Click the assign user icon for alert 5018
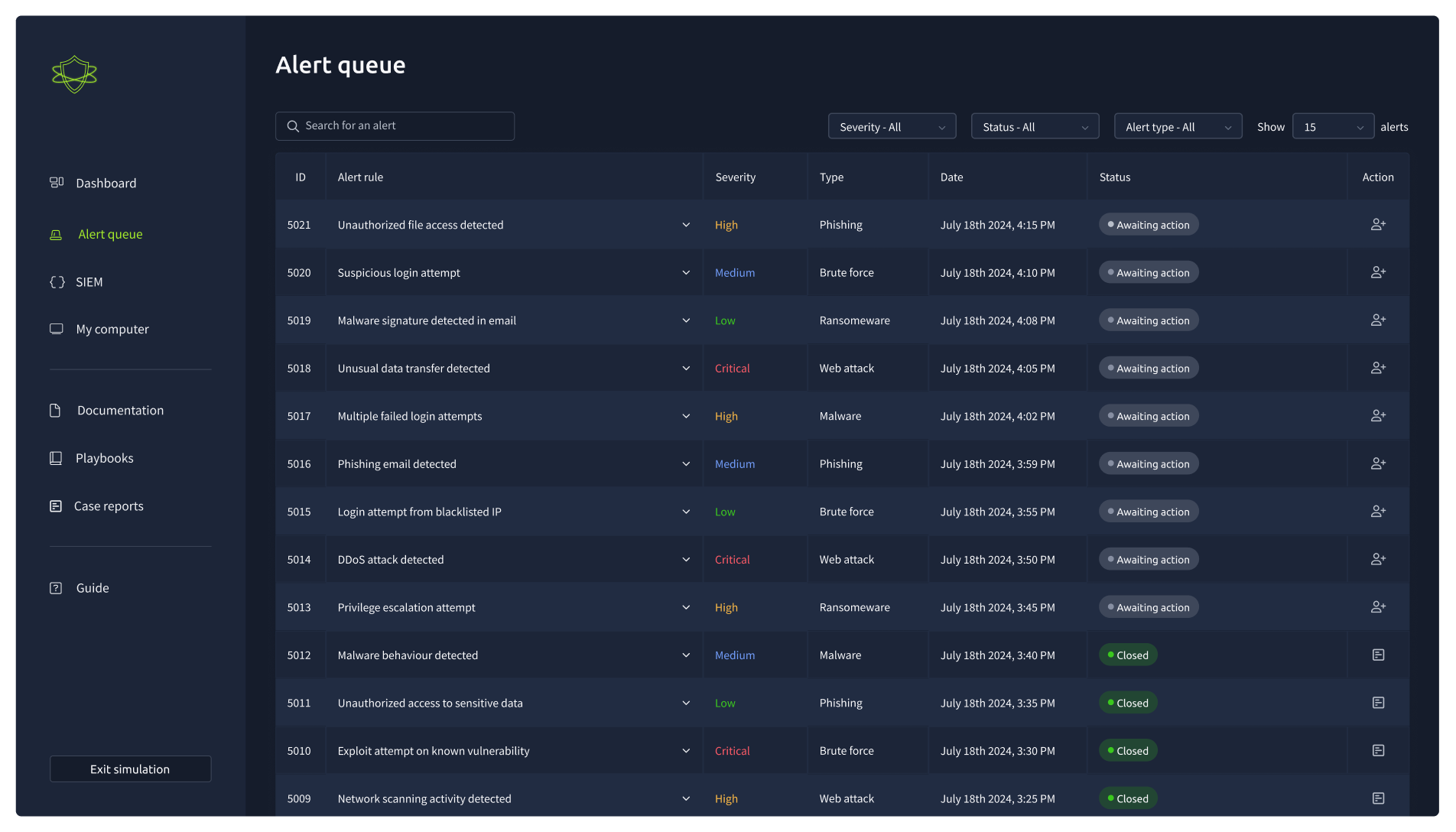 click(1378, 368)
